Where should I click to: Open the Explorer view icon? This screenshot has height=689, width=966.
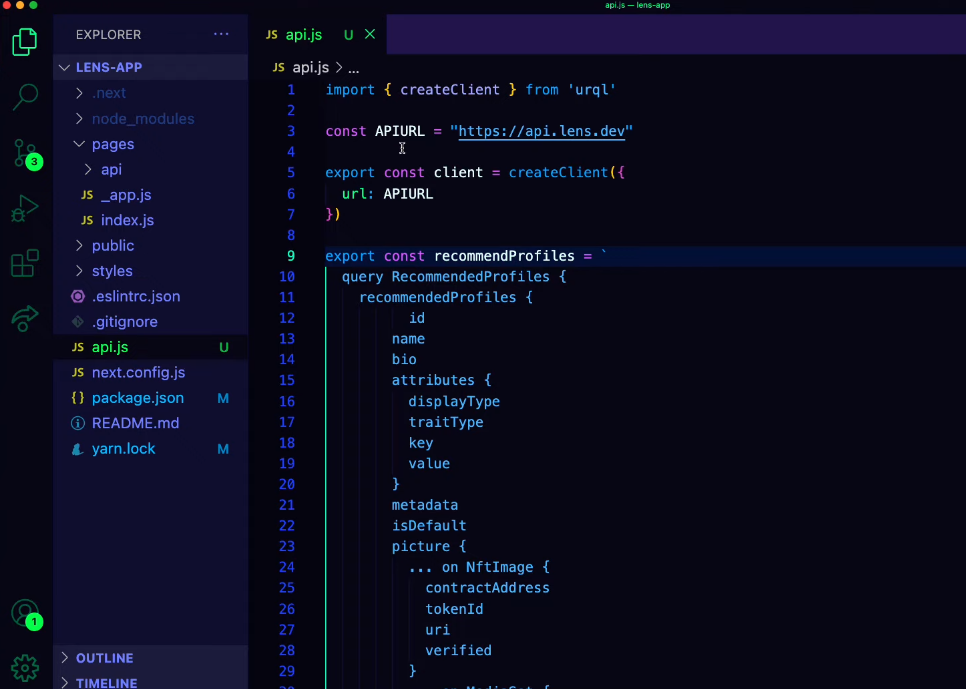[25, 42]
